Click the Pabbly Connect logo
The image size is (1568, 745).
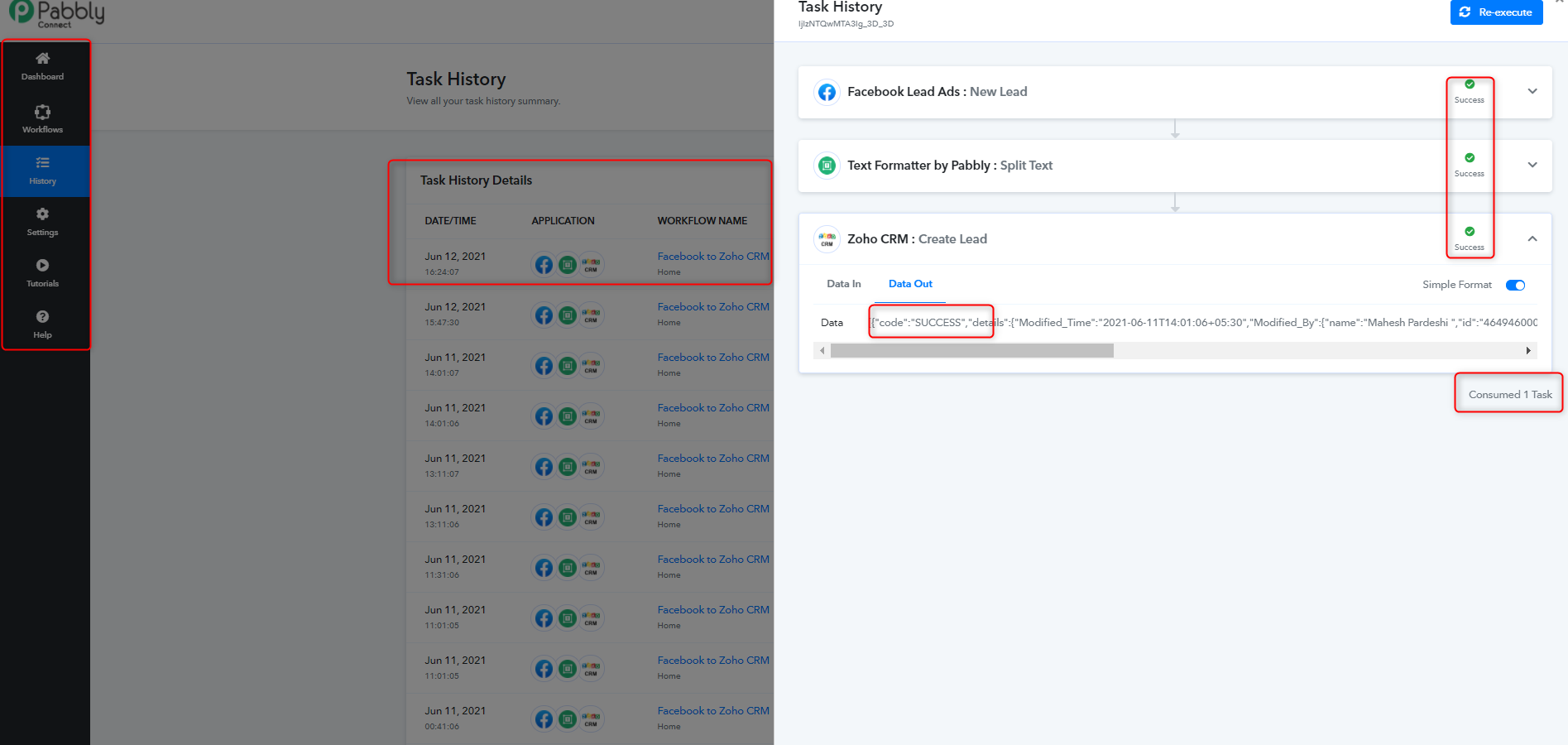(x=56, y=14)
